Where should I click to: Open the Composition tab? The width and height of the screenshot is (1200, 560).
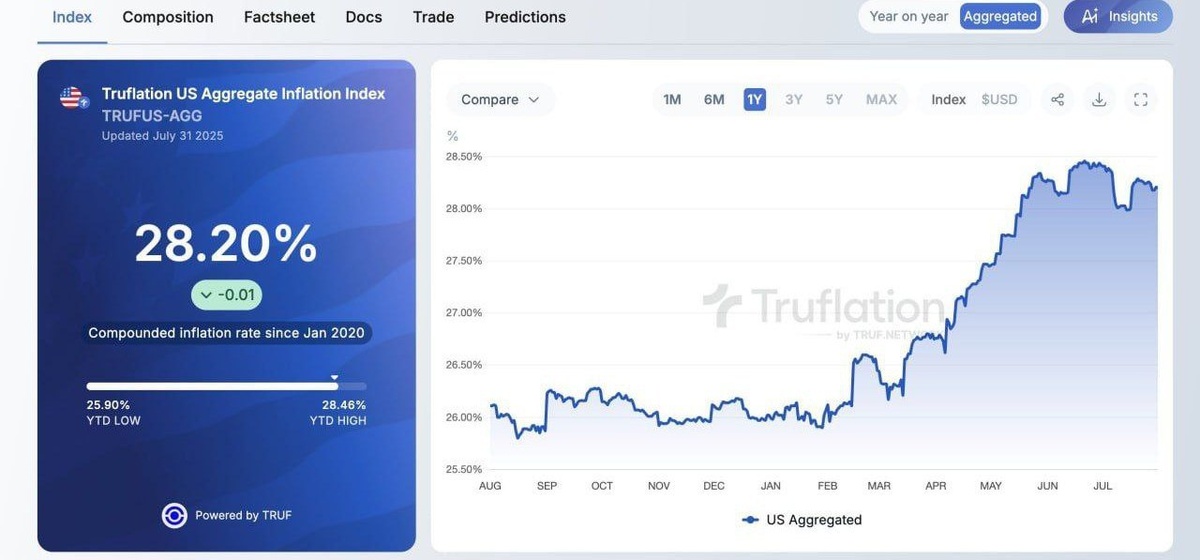(168, 17)
